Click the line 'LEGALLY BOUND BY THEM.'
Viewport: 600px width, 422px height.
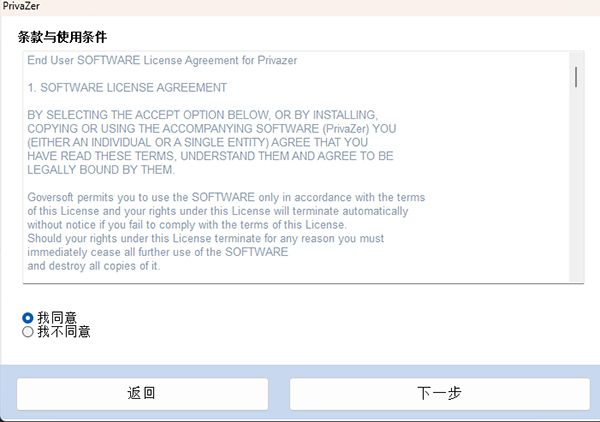click(101, 169)
